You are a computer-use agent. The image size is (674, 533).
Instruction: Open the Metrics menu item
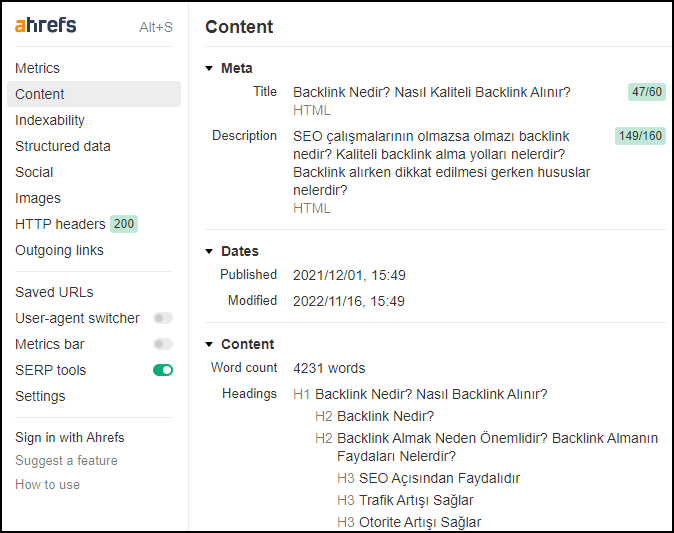[x=37, y=68]
